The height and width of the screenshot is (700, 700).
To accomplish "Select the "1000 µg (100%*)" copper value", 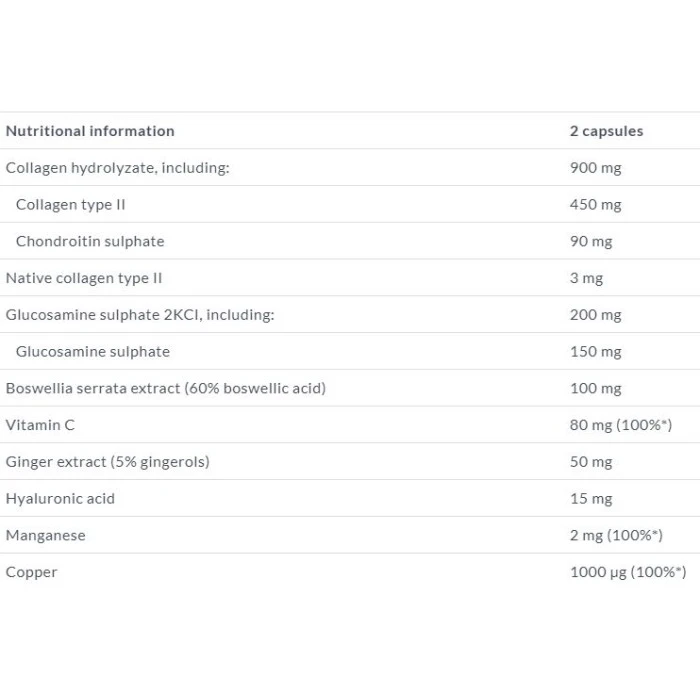I will click(627, 572).
